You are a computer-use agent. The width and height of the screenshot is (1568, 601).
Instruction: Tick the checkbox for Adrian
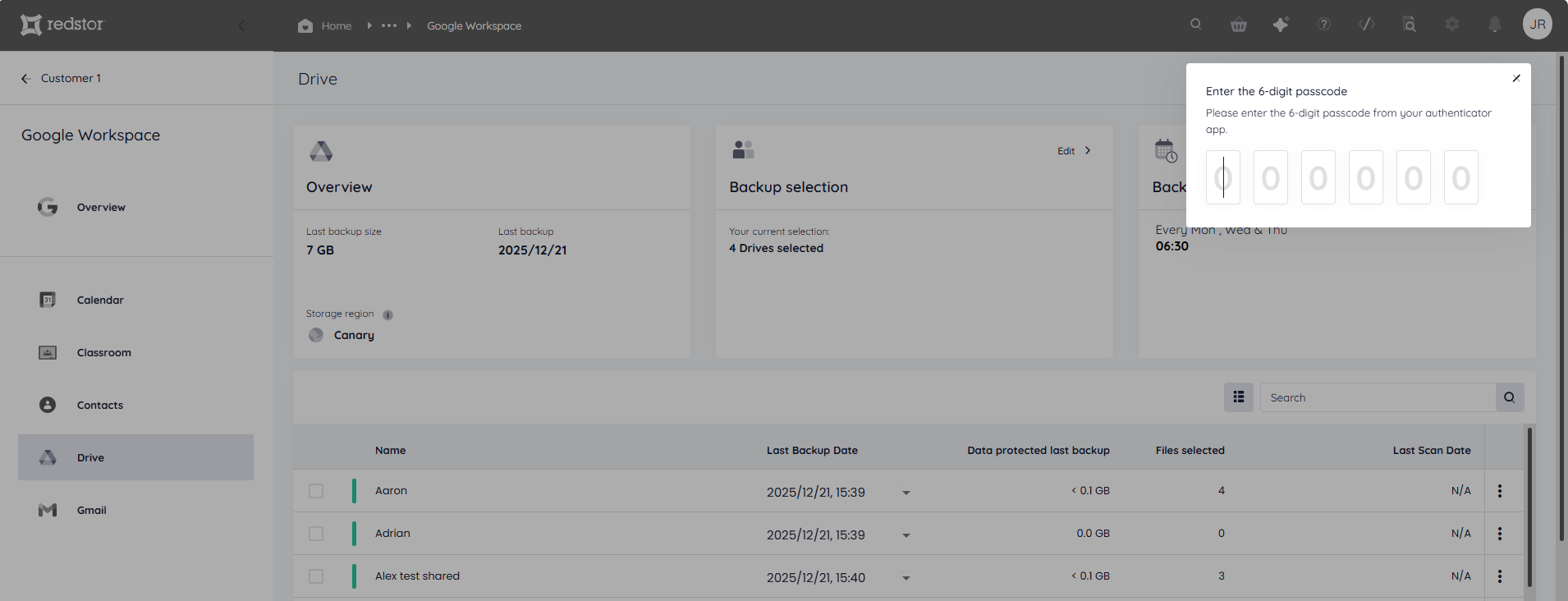(x=316, y=534)
